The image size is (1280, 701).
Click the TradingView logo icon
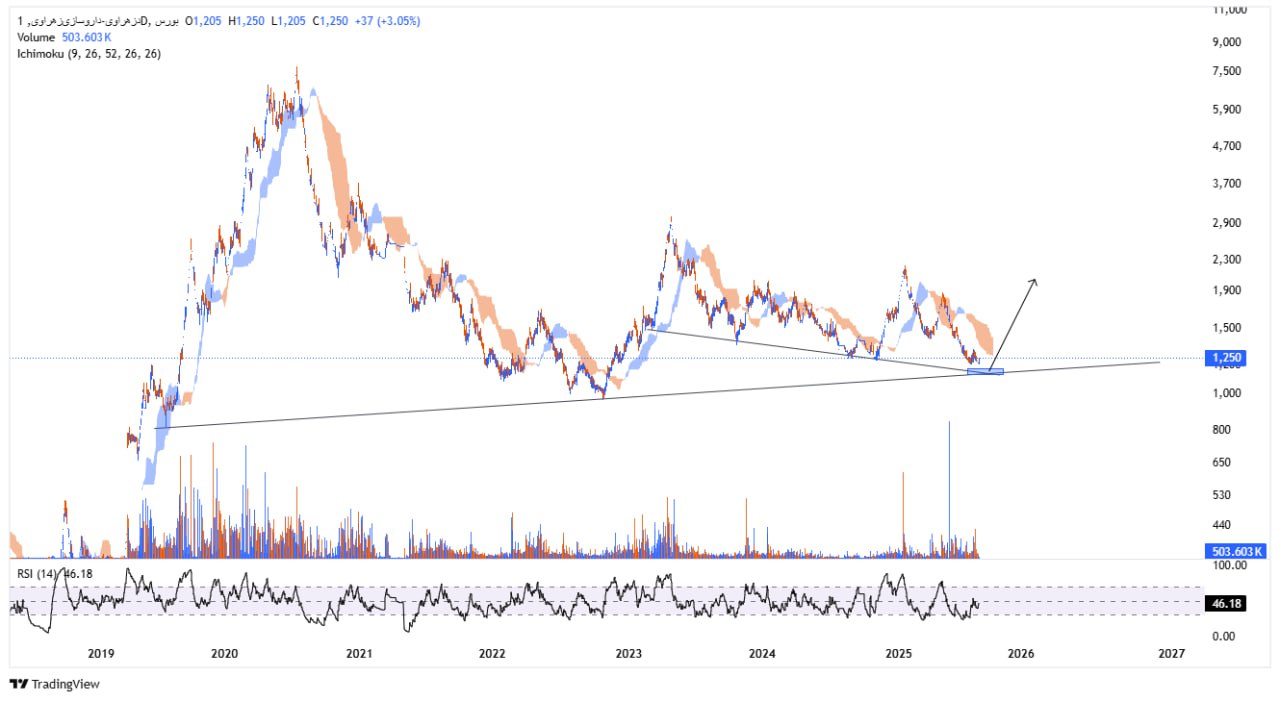point(18,684)
